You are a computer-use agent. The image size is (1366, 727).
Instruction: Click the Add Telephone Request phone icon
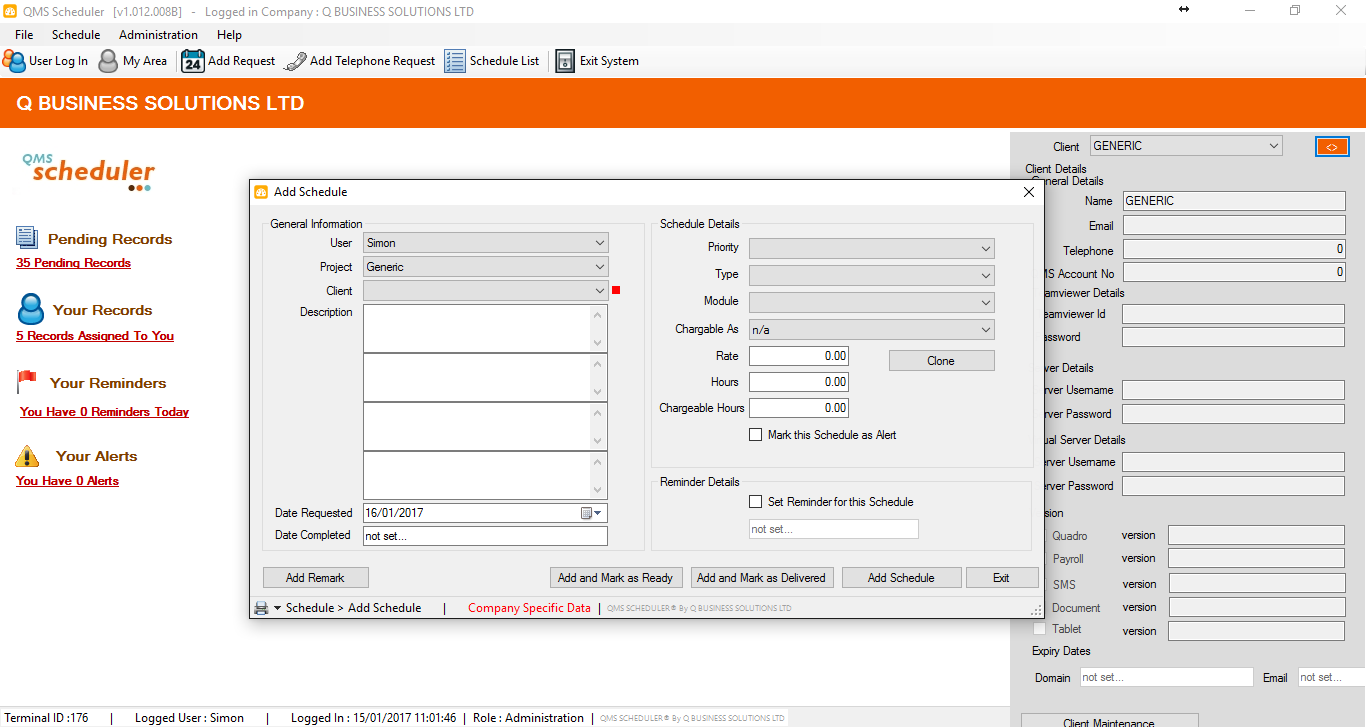pos(295,61)
